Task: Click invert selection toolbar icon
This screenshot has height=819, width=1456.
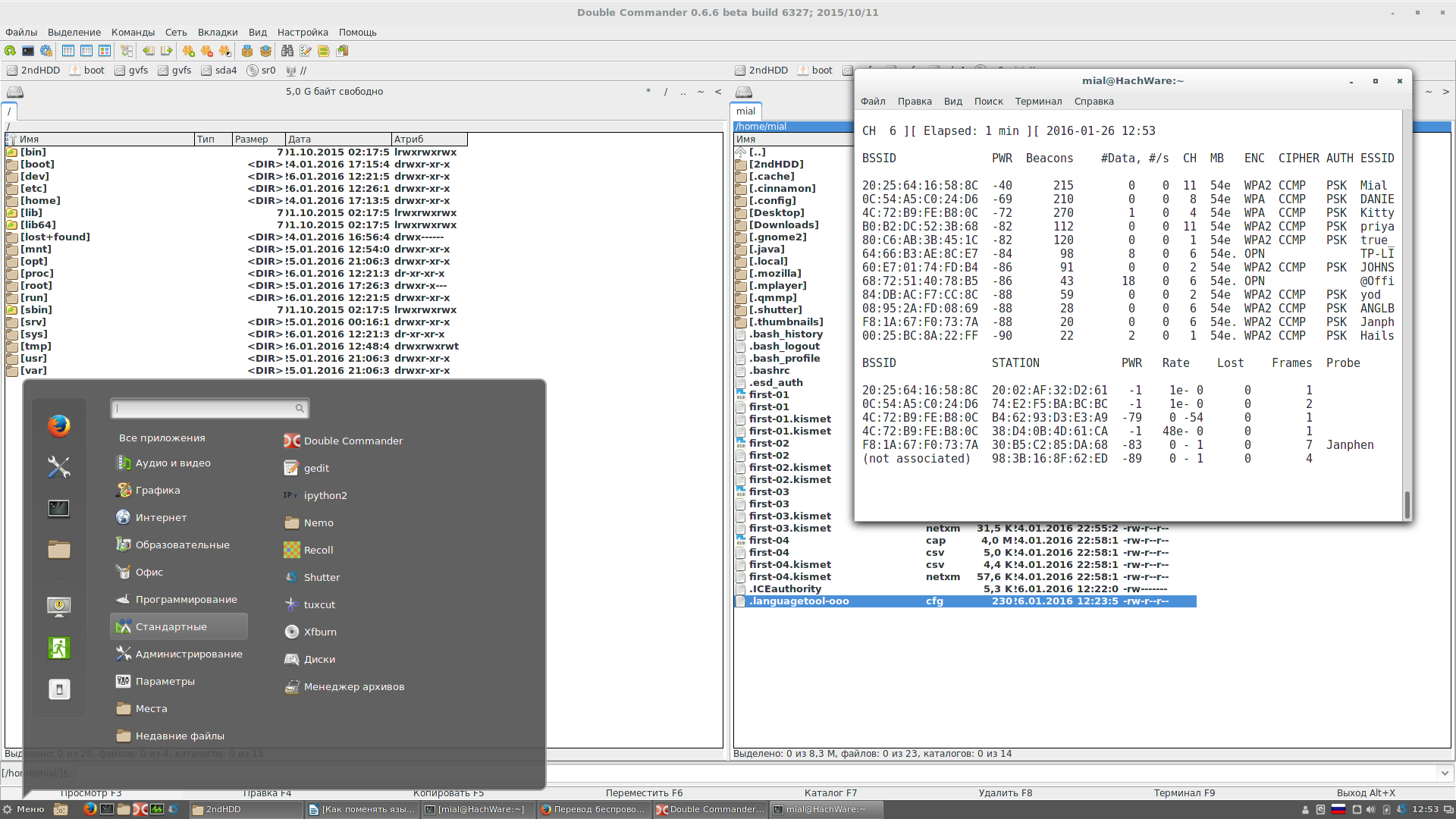Action: click(225, 51)
